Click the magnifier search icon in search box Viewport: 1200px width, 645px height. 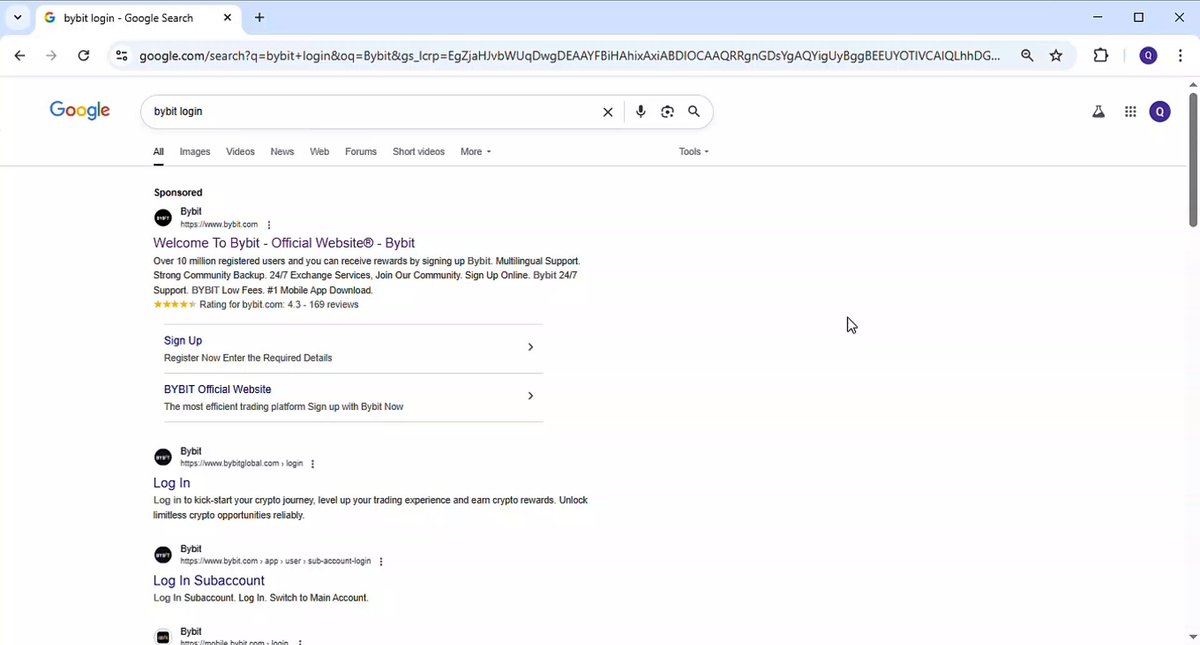point(694,112)
